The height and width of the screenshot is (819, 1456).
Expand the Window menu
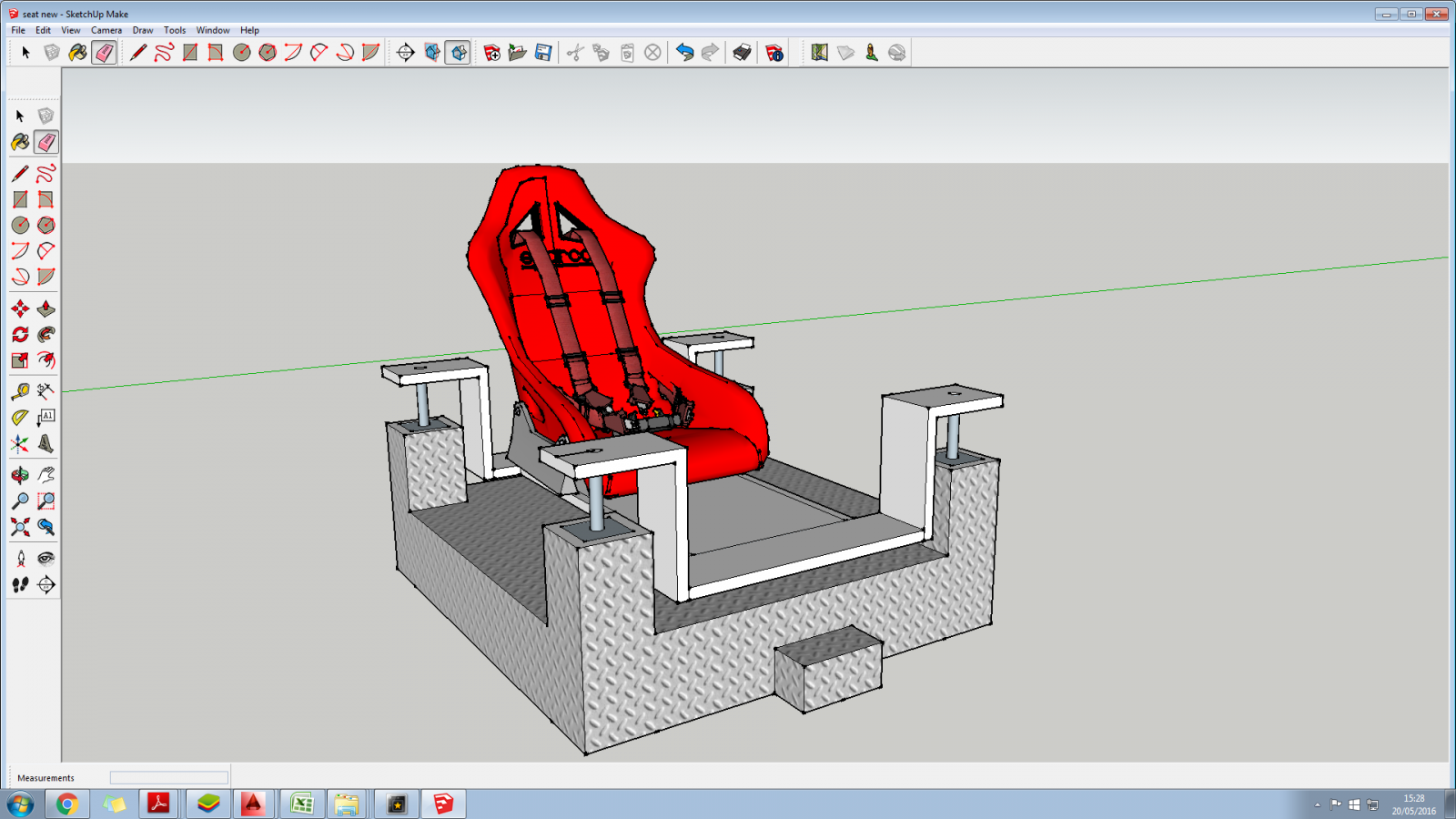pos(213,30)
